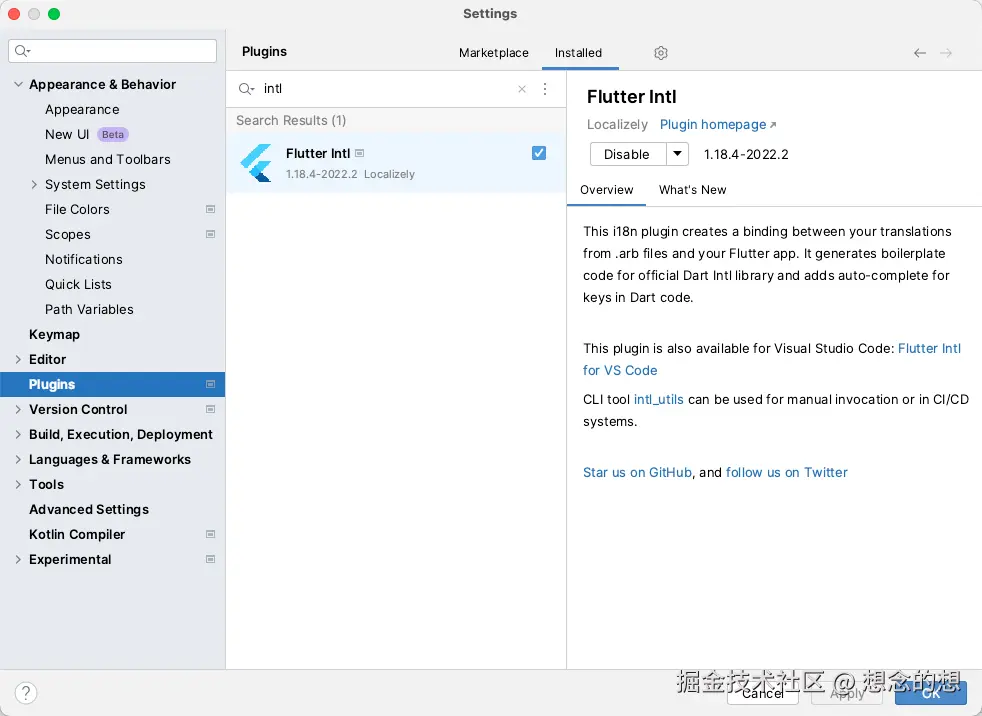982x716 pixels.
Task: Switch to the Installed tab
Action: click(578, 53)
